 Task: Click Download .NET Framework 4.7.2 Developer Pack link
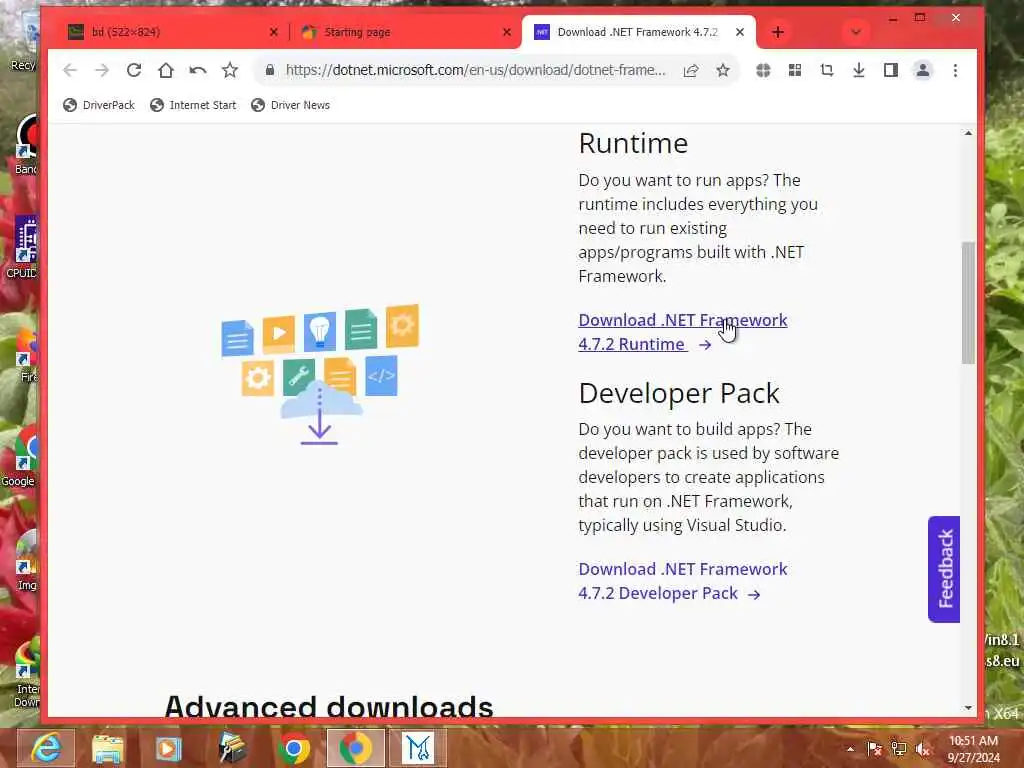682,581
